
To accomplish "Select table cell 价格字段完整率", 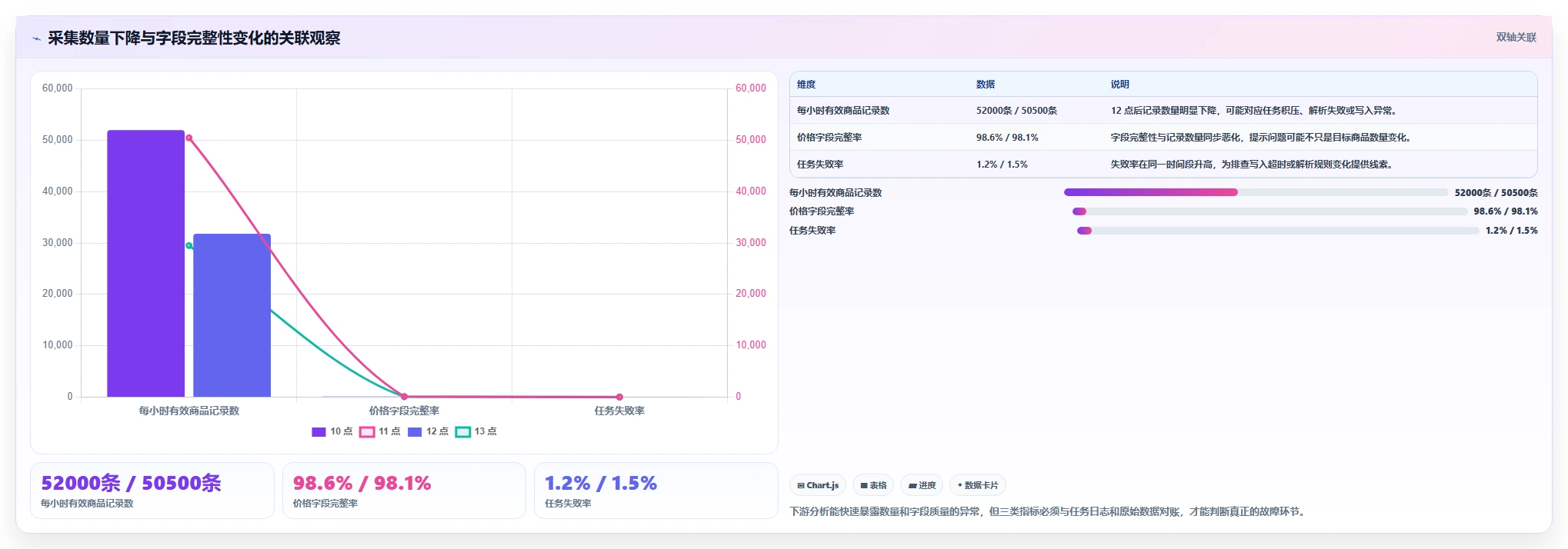I will (829, 138).
